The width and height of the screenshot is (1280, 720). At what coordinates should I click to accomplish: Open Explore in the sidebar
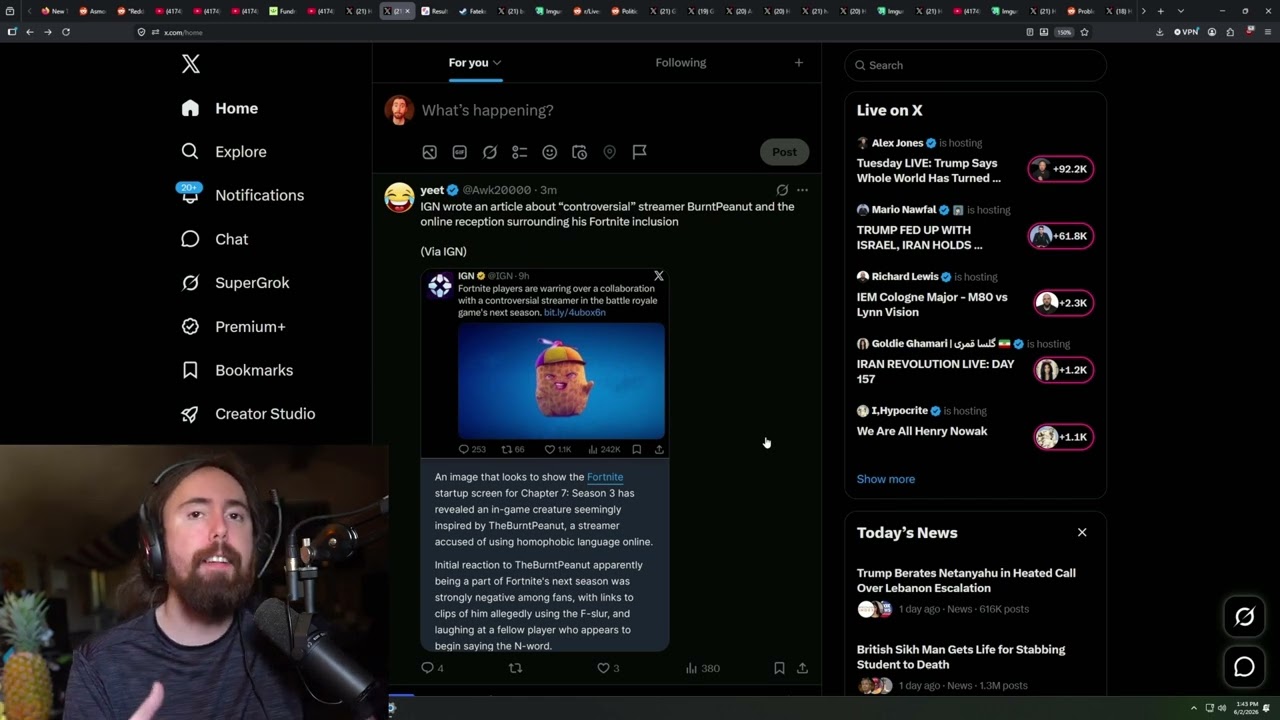click(x=223, y=152)
